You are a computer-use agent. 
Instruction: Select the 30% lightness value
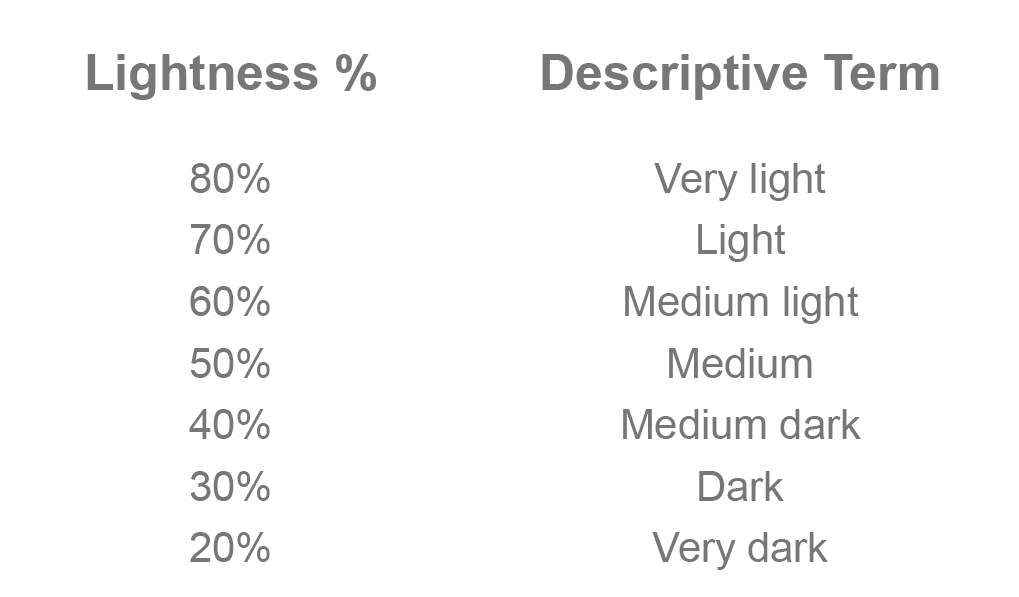point(230,487)
